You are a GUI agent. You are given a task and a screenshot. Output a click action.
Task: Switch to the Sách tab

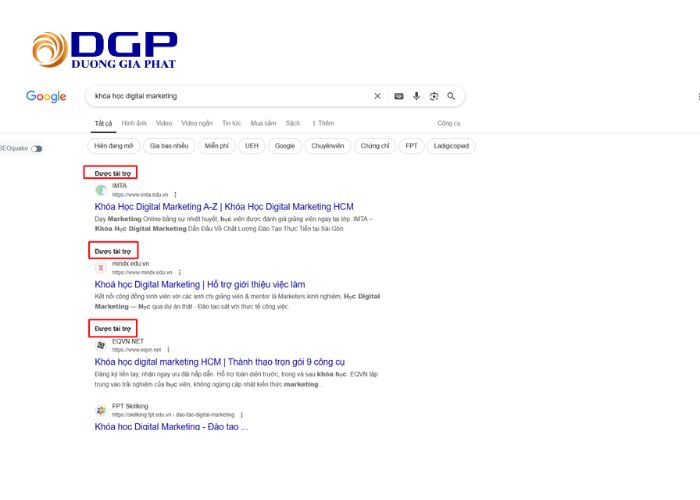pyautogui.click(x=293, y=123)
